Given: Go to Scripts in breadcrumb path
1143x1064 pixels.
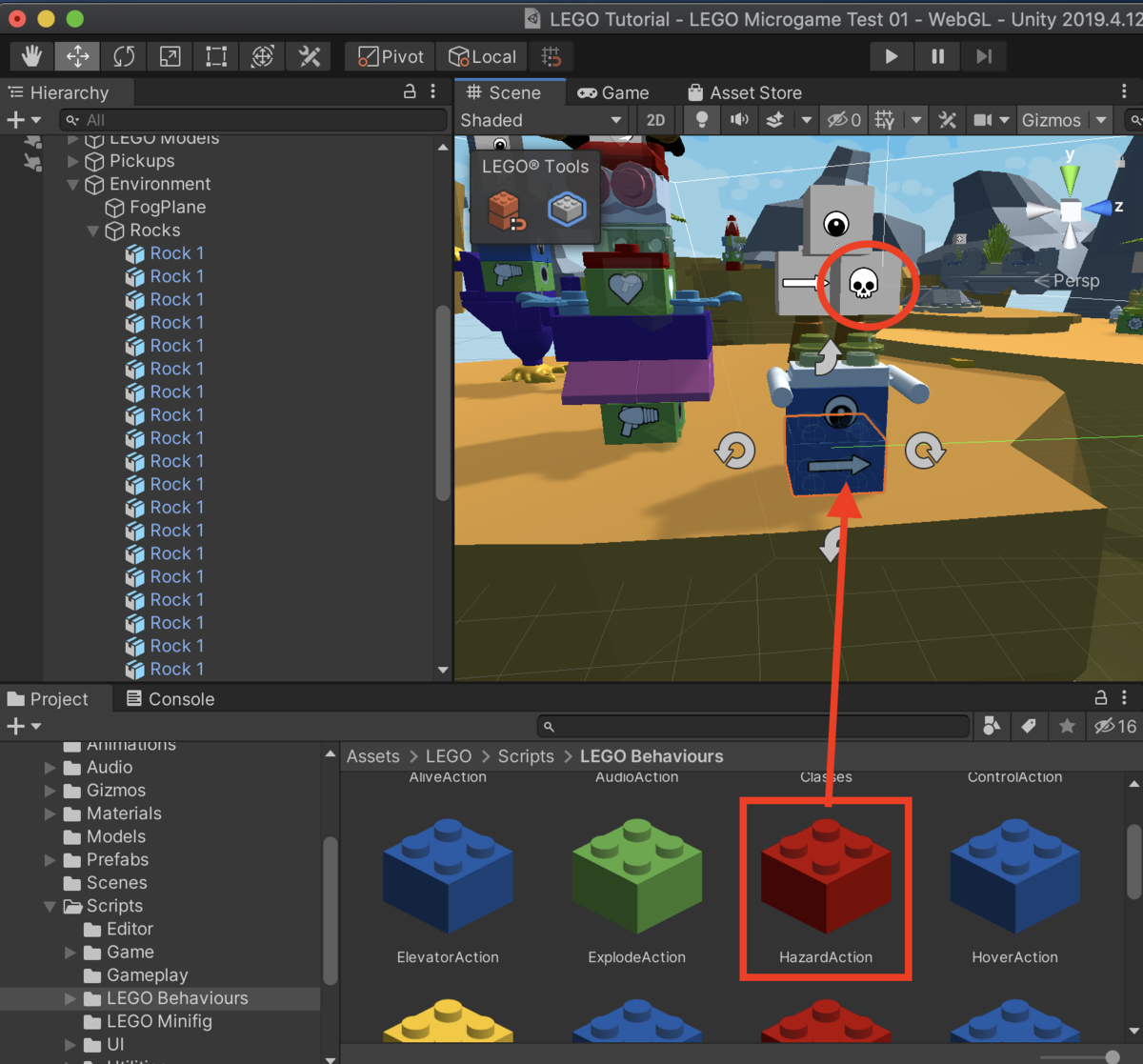Looking at the screenshot, I should pos(526,756).
